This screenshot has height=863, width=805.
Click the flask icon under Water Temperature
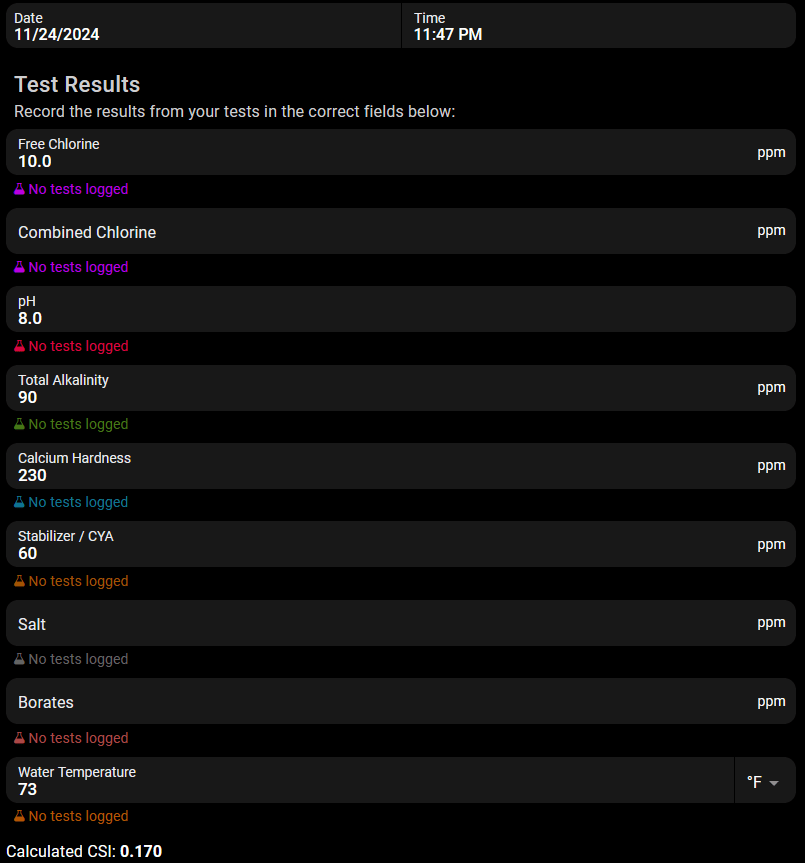click(x=19, y=816)
